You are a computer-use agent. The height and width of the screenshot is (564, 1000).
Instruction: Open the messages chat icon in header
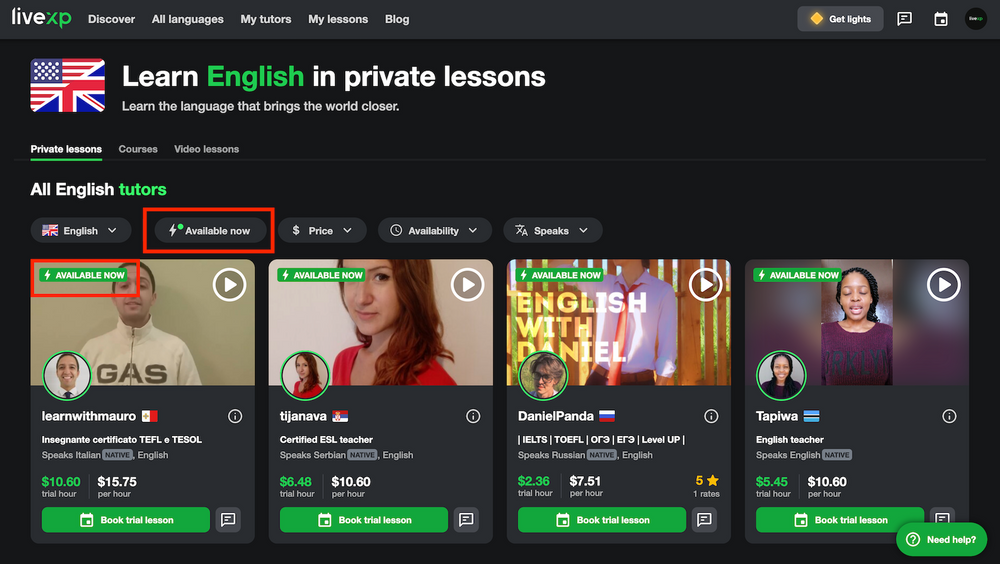click(904, 19)
